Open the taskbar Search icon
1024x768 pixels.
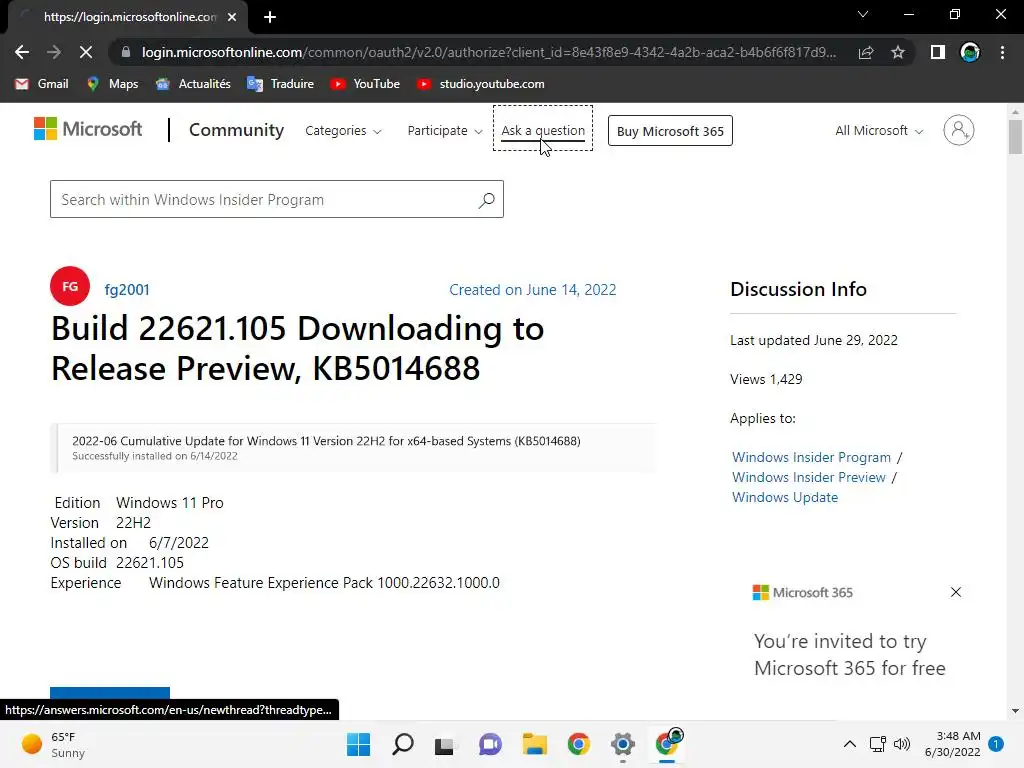[402, 744]
